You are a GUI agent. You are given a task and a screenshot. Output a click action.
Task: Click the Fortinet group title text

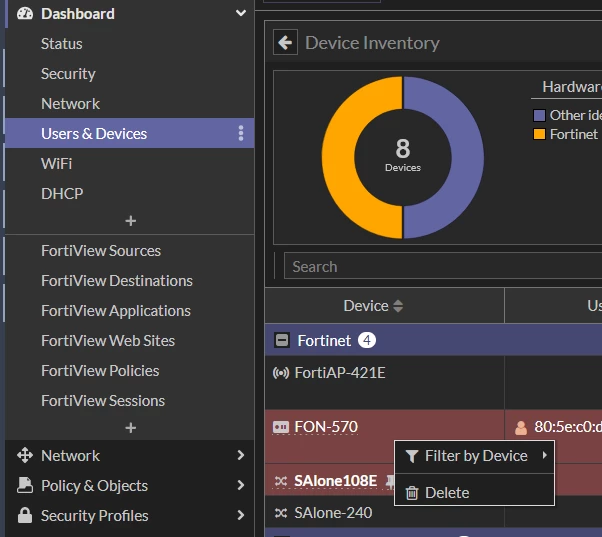click(x=324, y=340)
